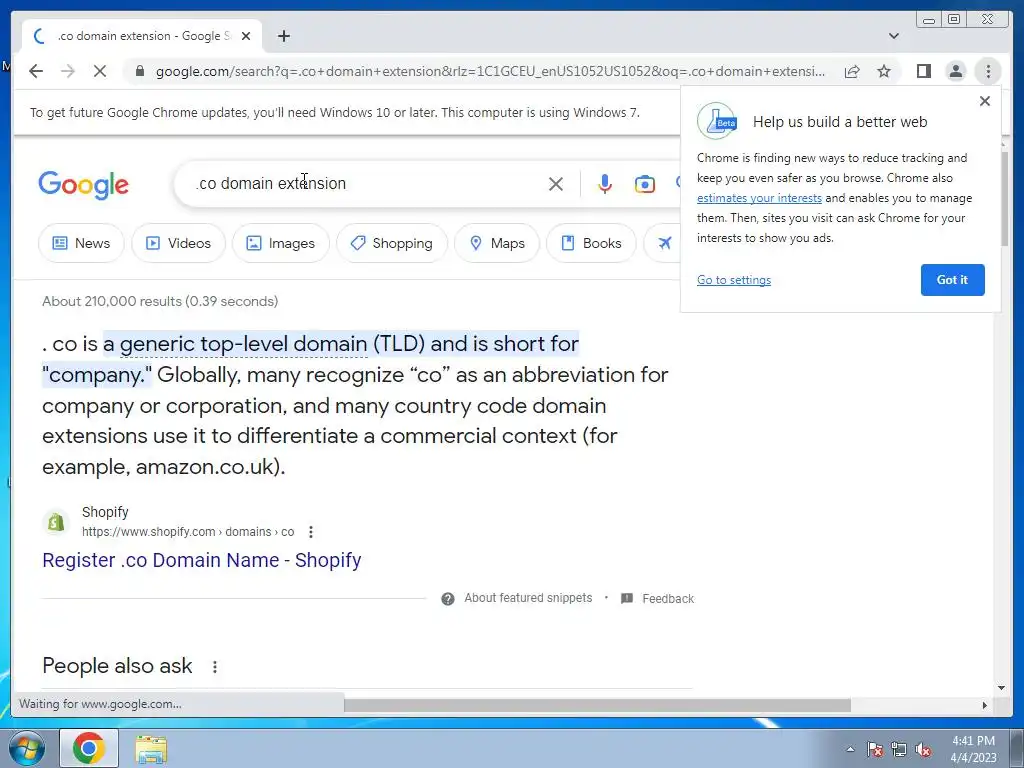Open About featured snippets
Image resolution: width=1024 pixels, height=768 pixels.
528,598
